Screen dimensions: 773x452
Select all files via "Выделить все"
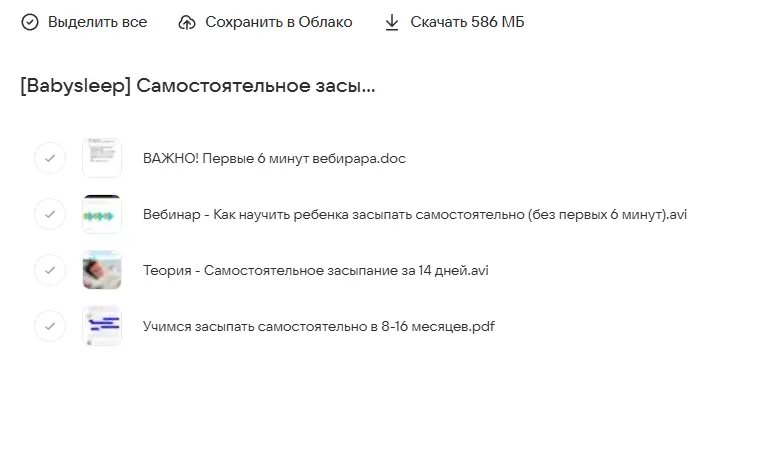(x=97, y=22)
